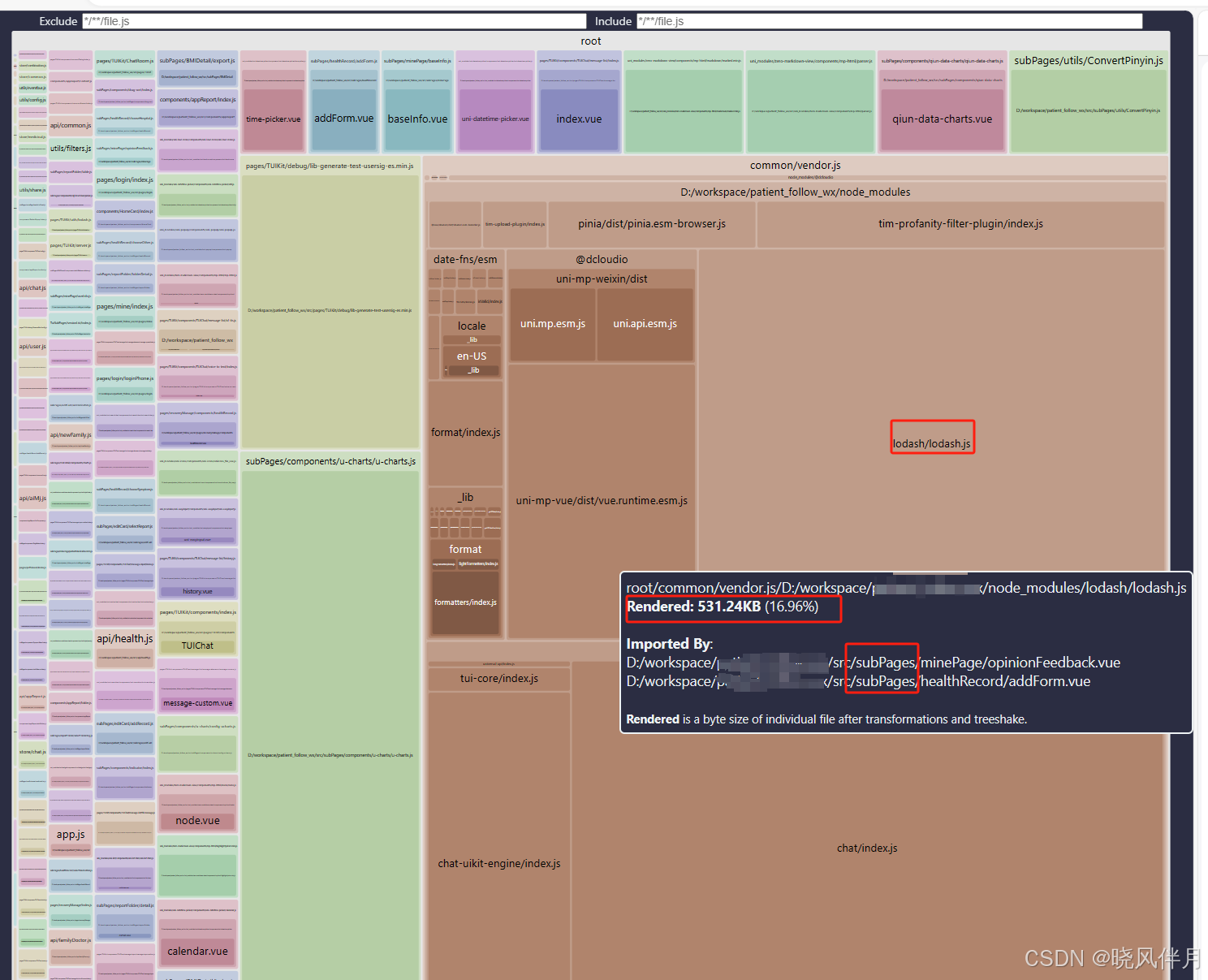Select the tim-upload-plugin/index.js block

(515, 224)
